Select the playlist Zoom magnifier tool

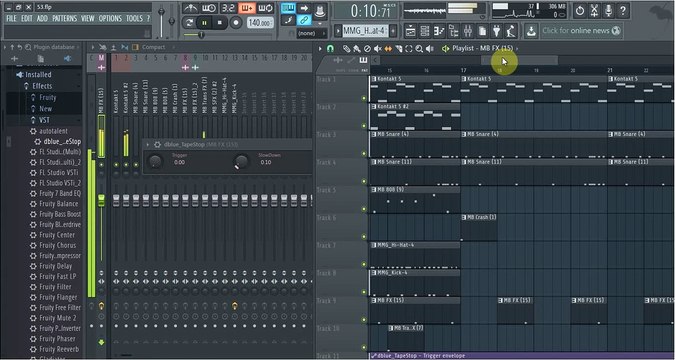419,49
